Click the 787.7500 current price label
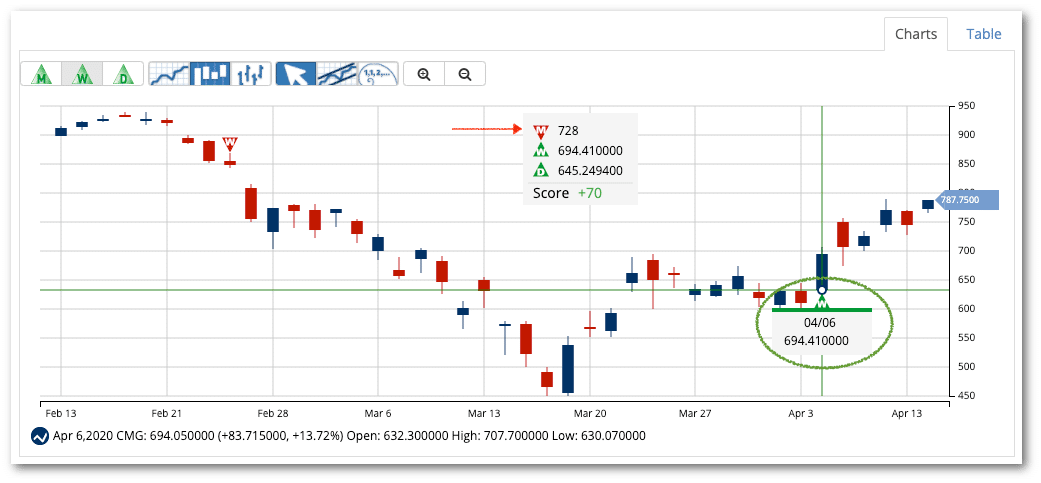This screenshot has height=483, width=1041. pyautogui.click(x=967, y=200)
